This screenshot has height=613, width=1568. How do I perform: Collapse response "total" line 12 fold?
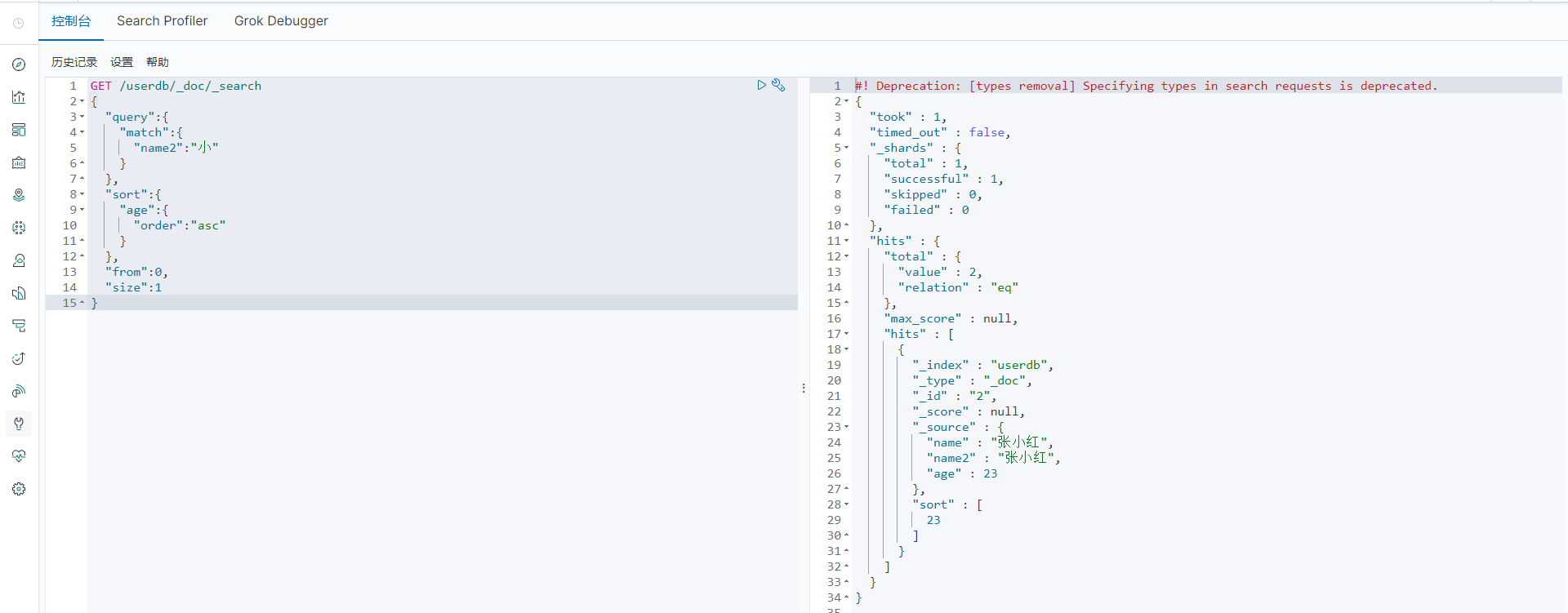[x=847, y=256]
